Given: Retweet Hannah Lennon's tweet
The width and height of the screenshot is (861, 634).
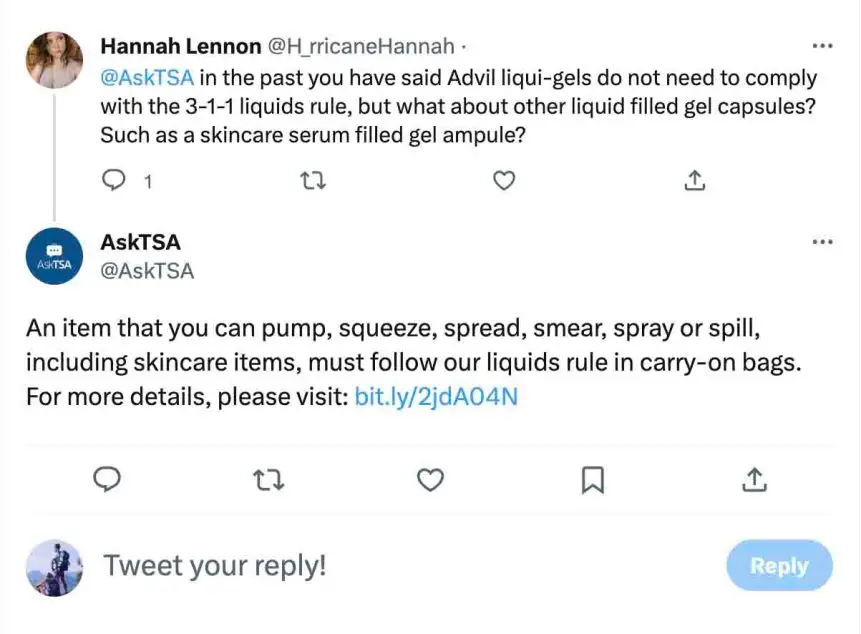Looking at the screenshot, I should pos(313,181).
